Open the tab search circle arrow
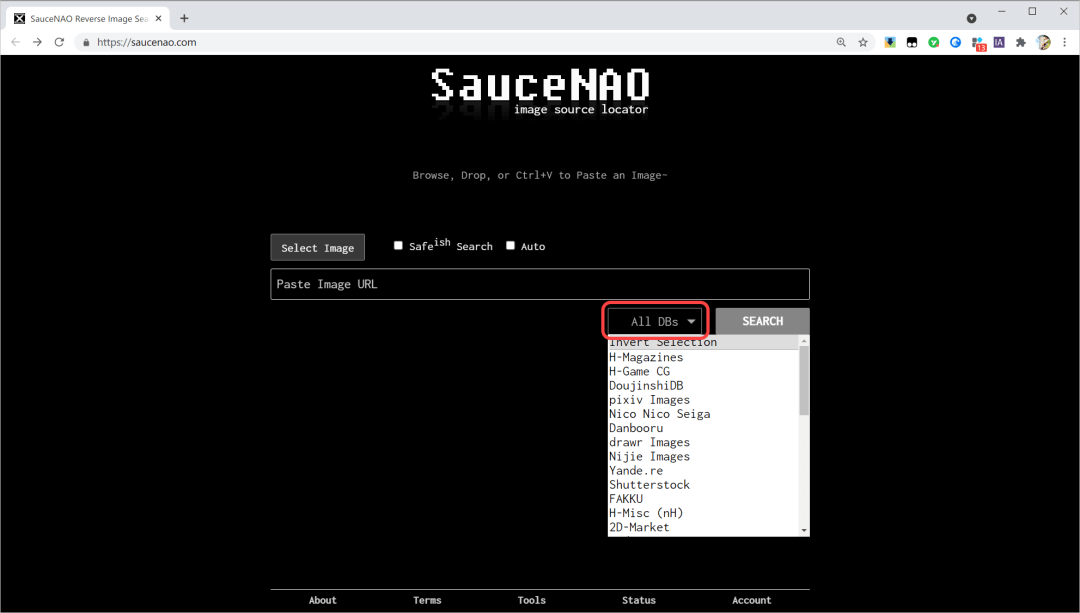The height and width of the screenshot is (613, 1080). [x=971, y=19]
